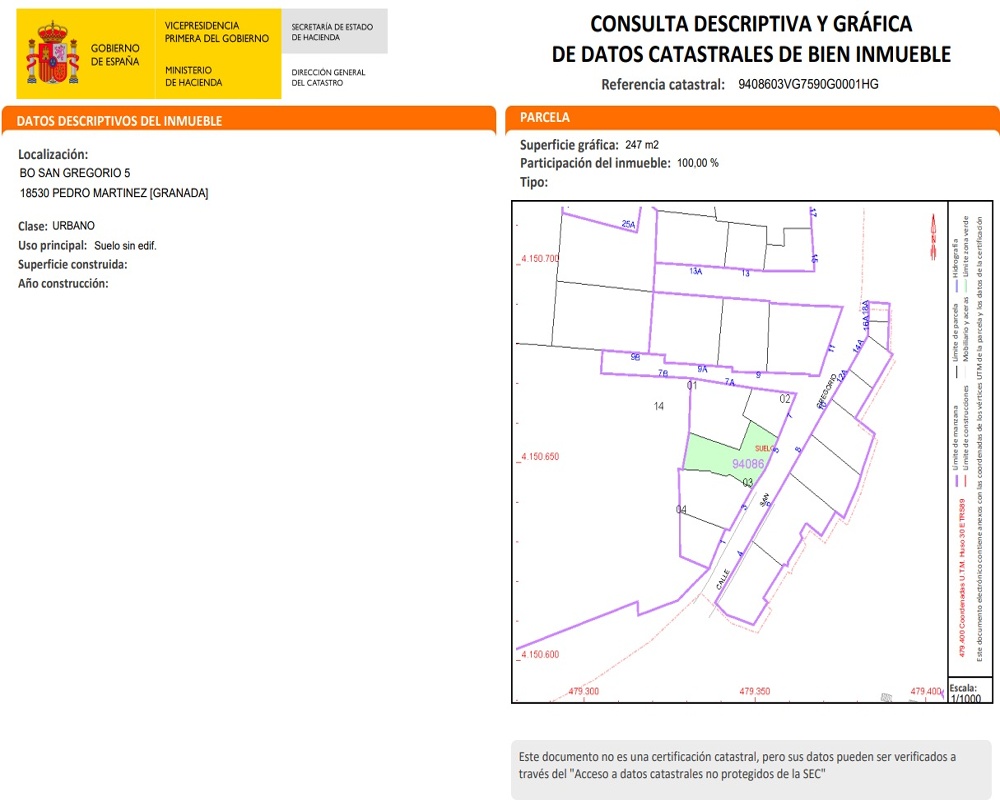The width and height of the screenshot is (1000, 800).
Task: Click the 'Uso principal:' label
Action: pos(52,246)
